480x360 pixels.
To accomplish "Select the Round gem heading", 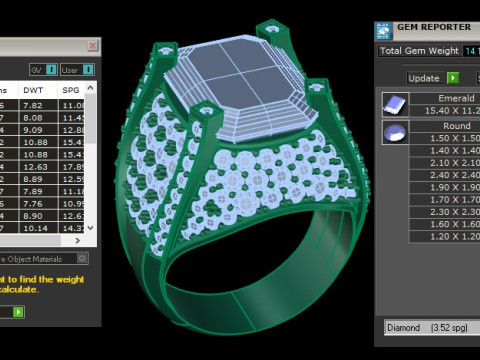I will pos(445,126).
